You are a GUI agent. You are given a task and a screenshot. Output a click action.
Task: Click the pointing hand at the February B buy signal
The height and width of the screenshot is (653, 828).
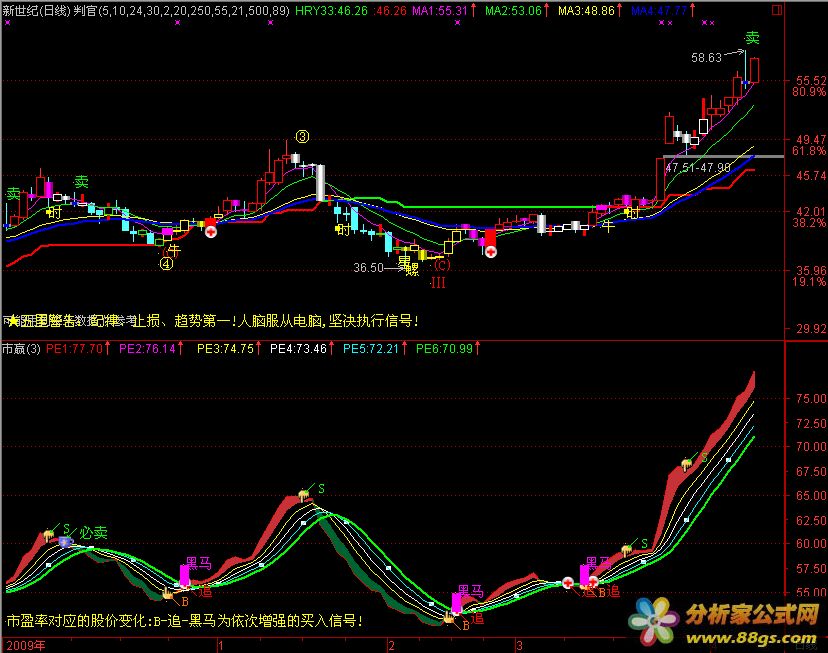(449, 617)
